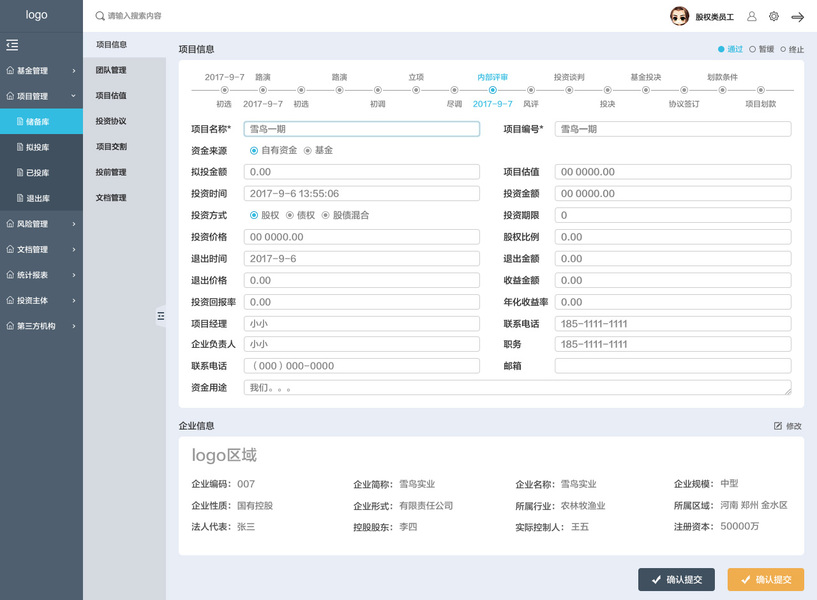Open the 项目交割 tab
817x600 pixels.
(x=125, y=147)
